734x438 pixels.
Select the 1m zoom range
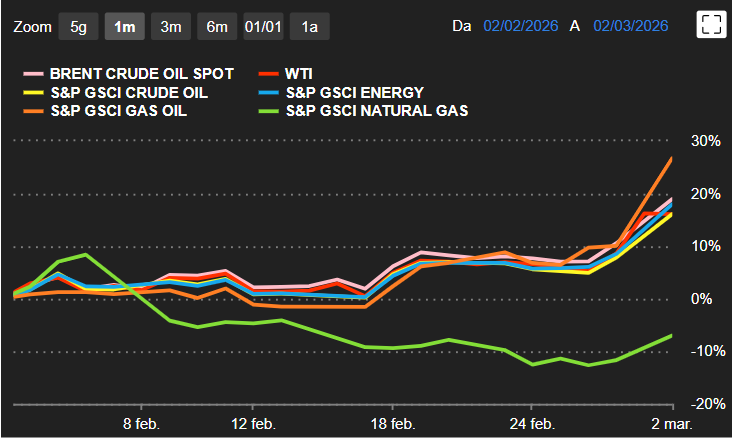point(125,27)
